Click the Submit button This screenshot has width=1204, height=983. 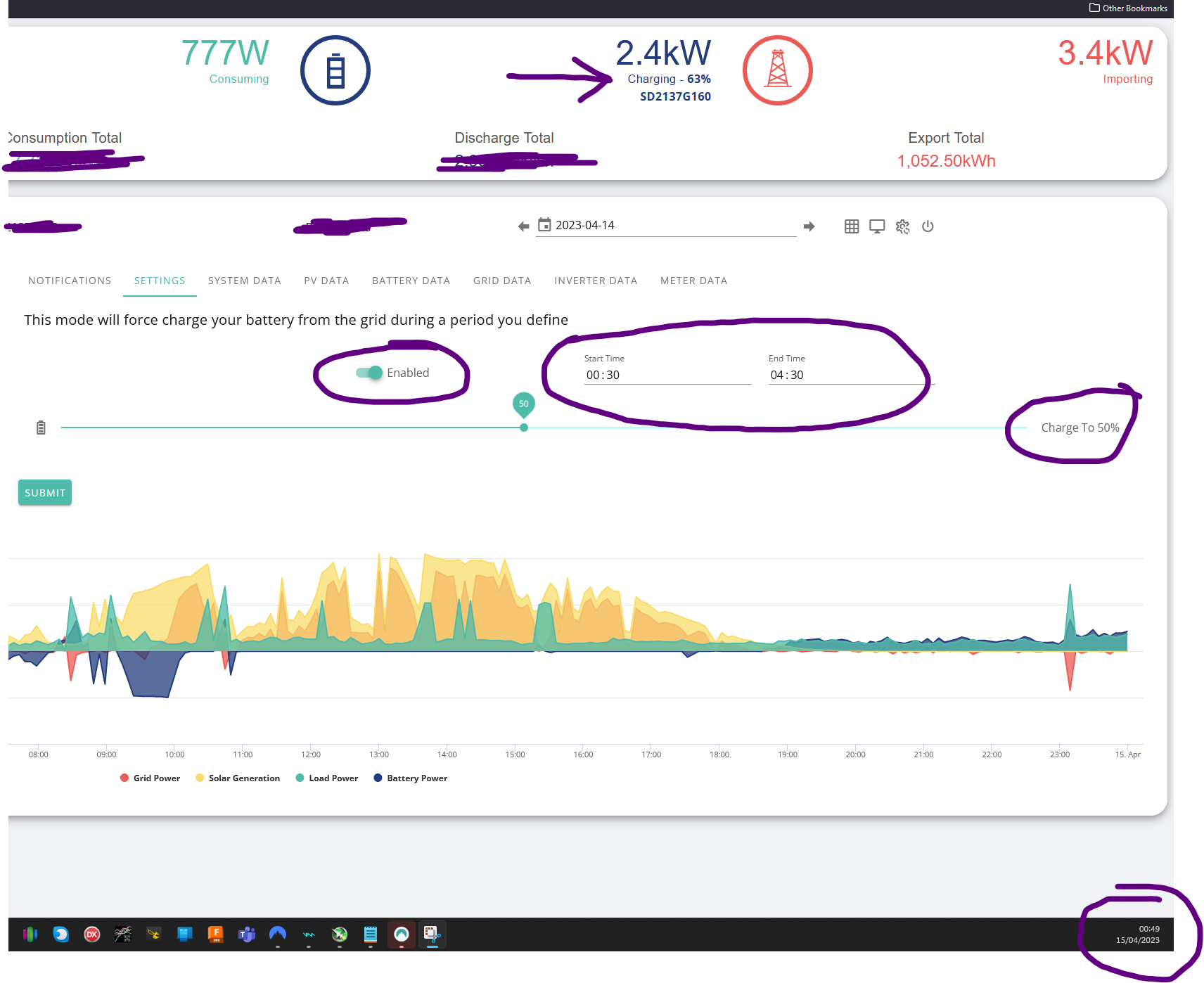point(45,493)
